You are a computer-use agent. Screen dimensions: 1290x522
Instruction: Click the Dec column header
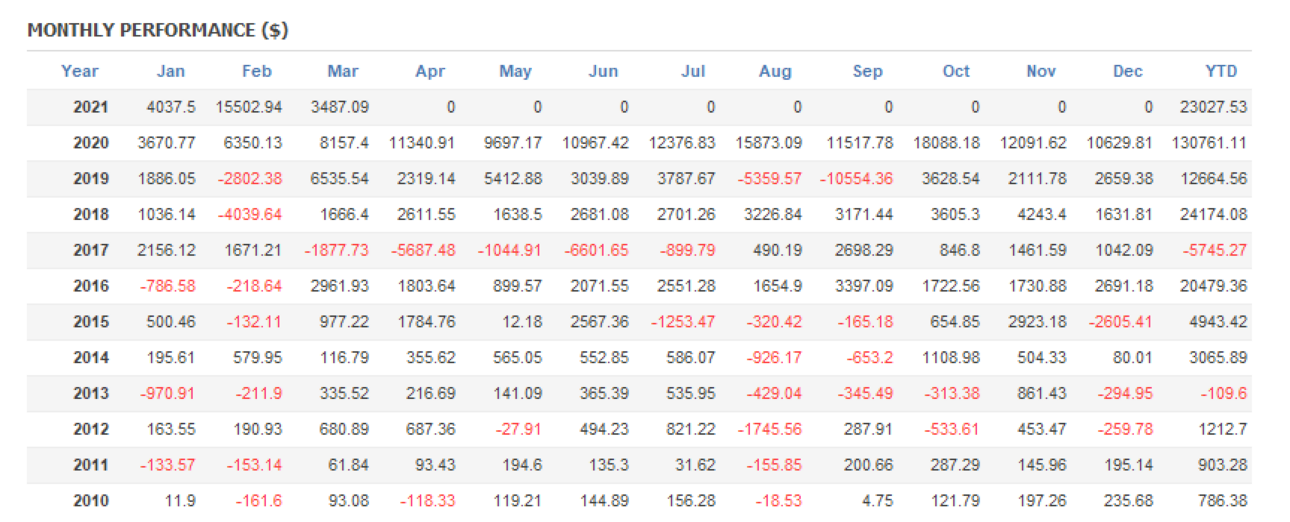(x=1128, y=71)
